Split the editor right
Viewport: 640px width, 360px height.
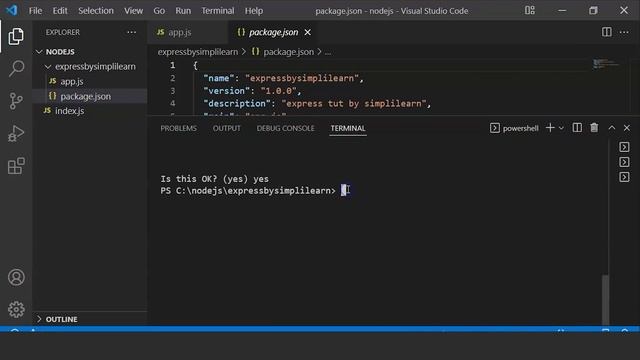pos(607,32)
